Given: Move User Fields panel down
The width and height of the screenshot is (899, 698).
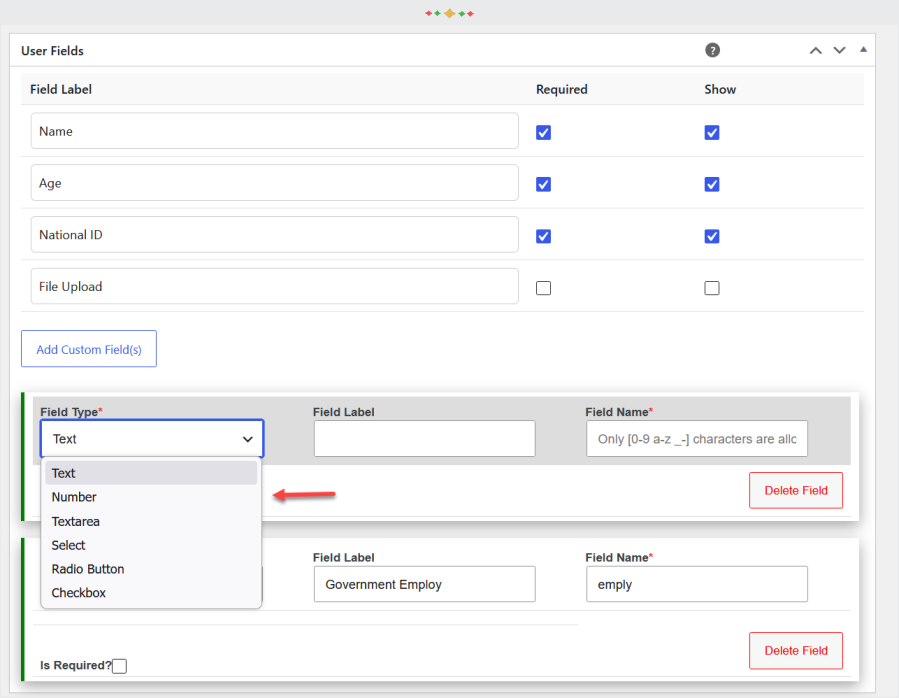Looking at the screenshot, I should tap(839, 50).
